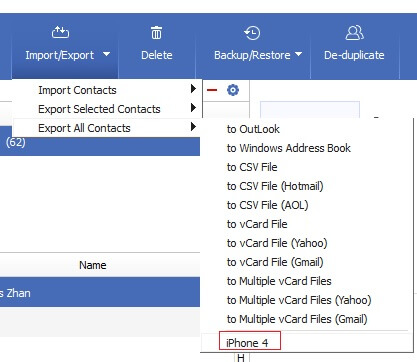Open the Import/Export toolbar menu
The image size is (417, 362).
65,46
